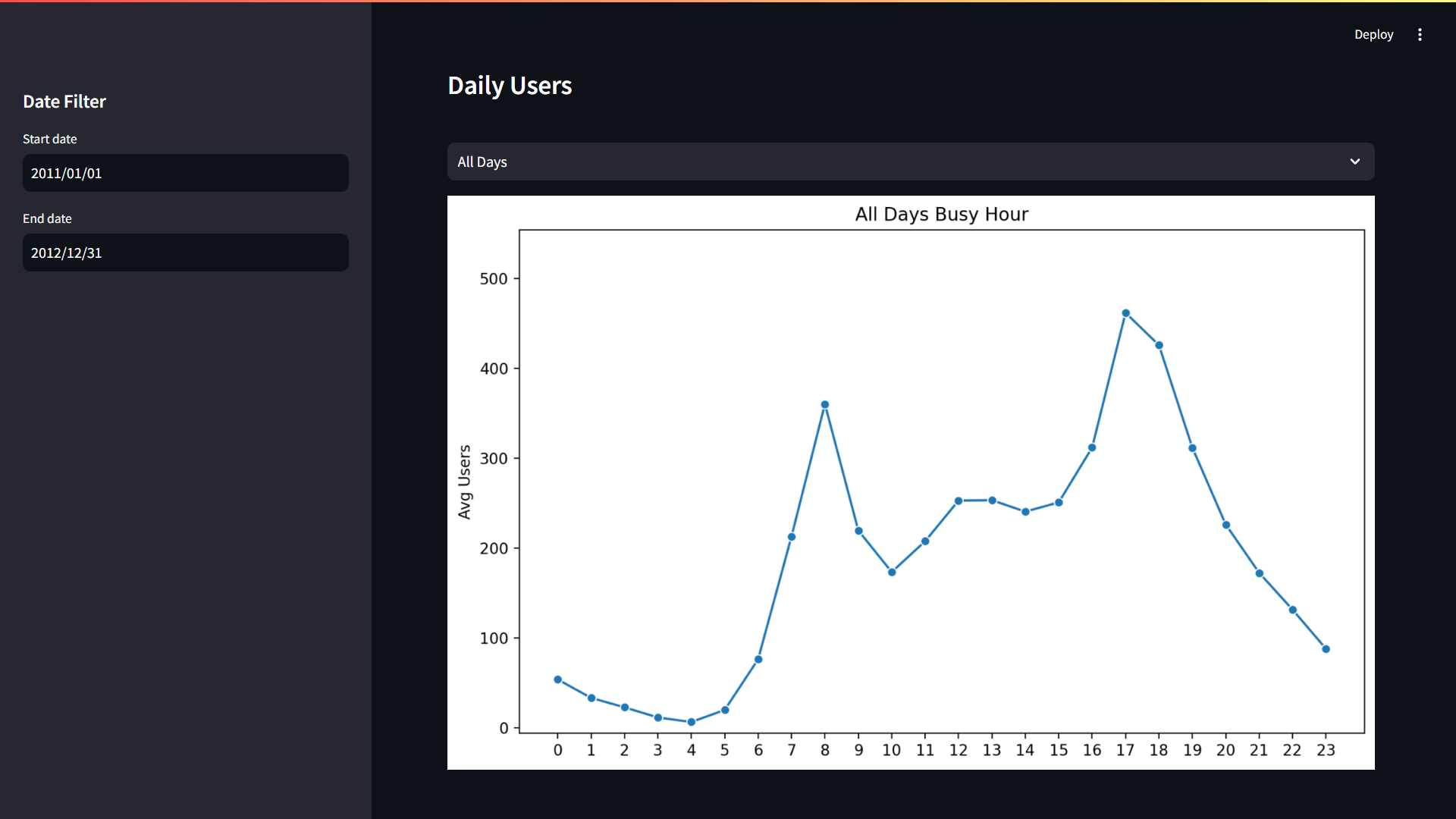Click the data point at hour 8
This screenshot has width=1456, height=819.
825,405
